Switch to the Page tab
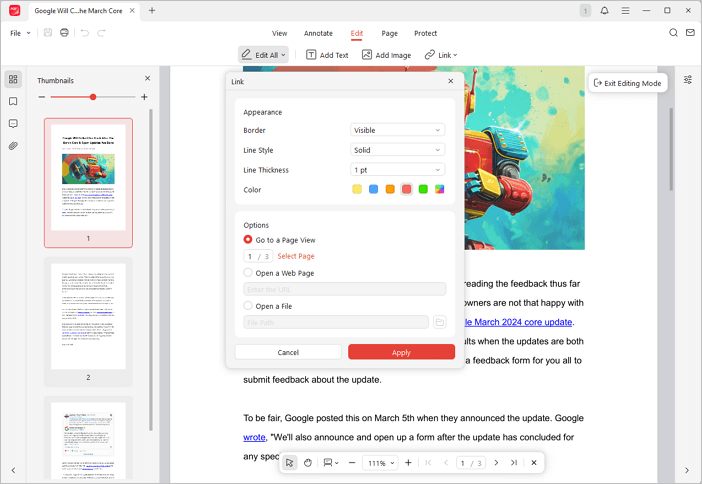Viewport: 702px width, 484px height. click(x=390, y=33)
